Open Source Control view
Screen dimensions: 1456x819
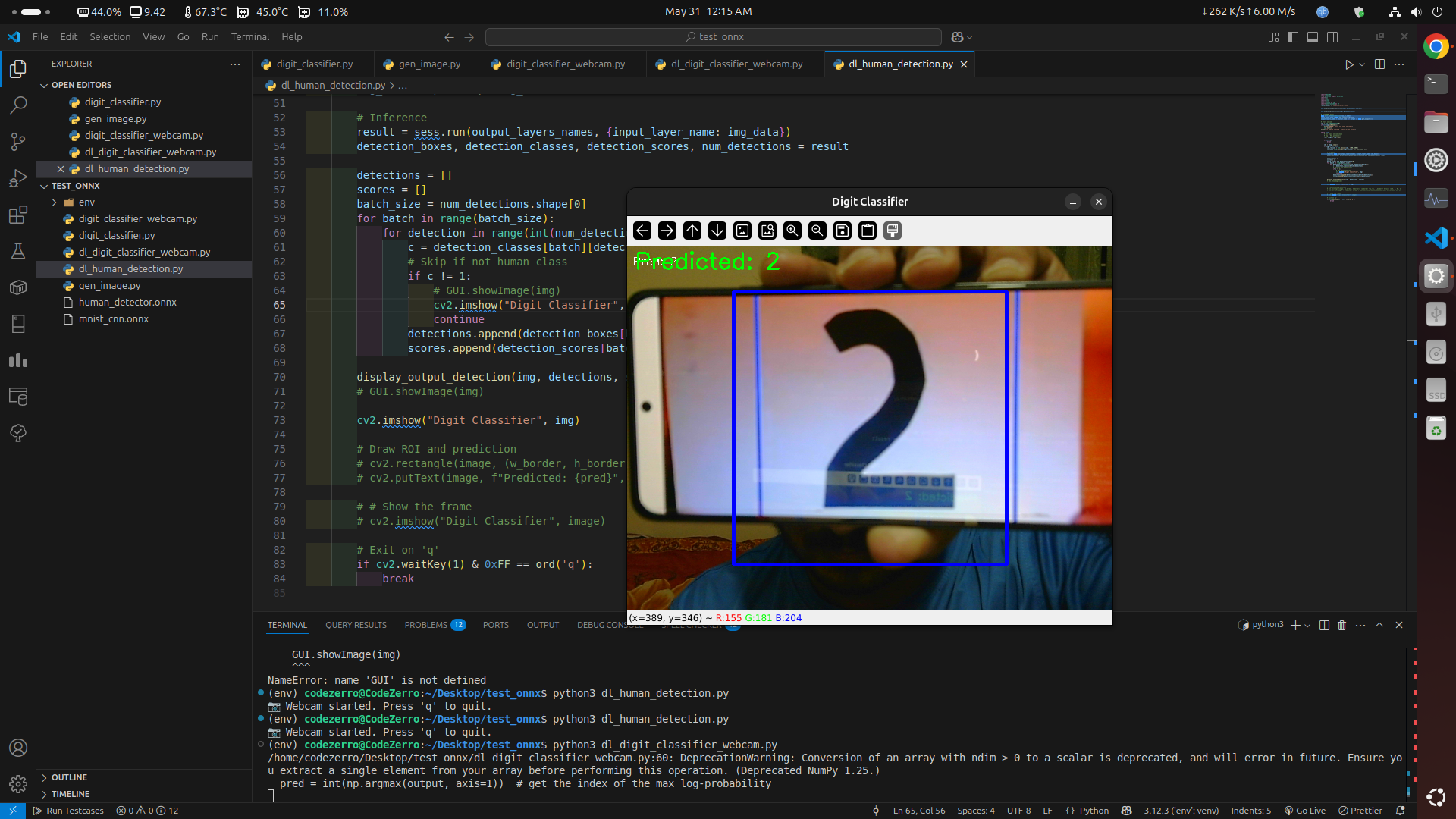coord(18,142)
